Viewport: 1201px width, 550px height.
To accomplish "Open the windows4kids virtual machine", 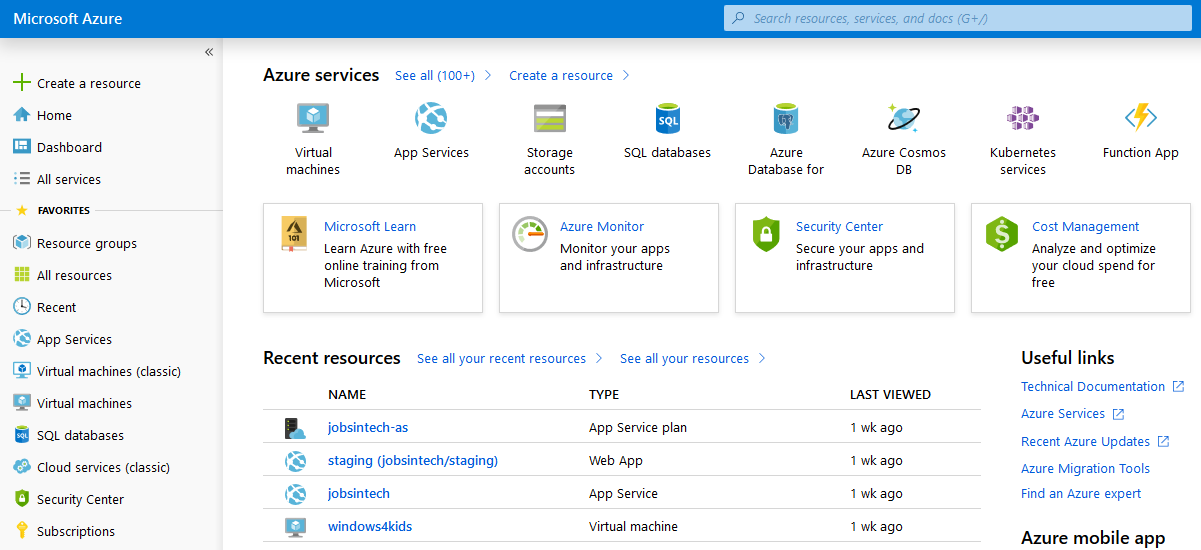I will pos(370,526).
